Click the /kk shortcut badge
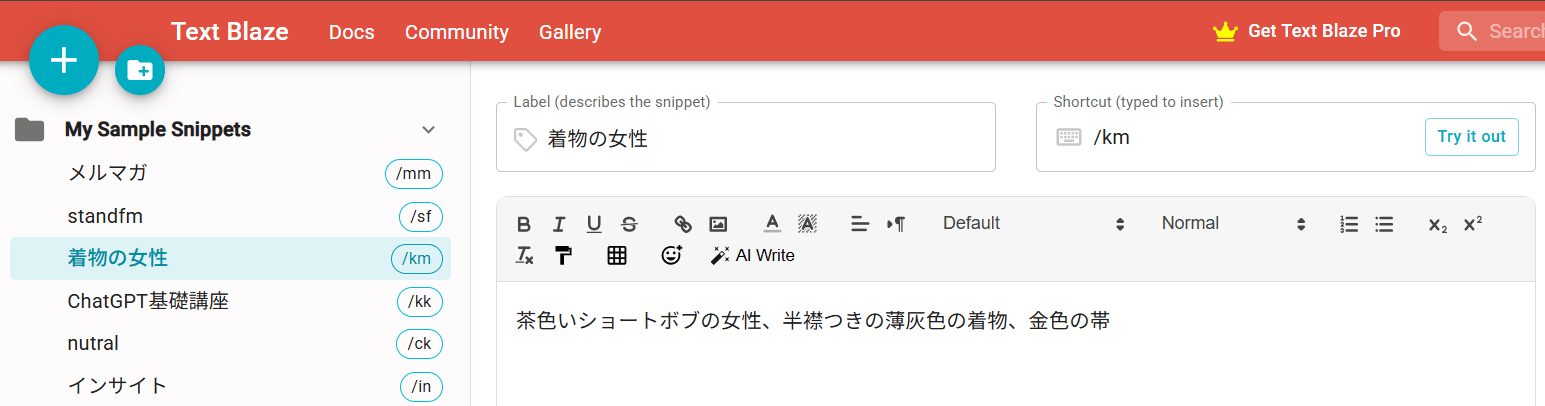The height and width of the screenshot is (406, 1545). 420,301
